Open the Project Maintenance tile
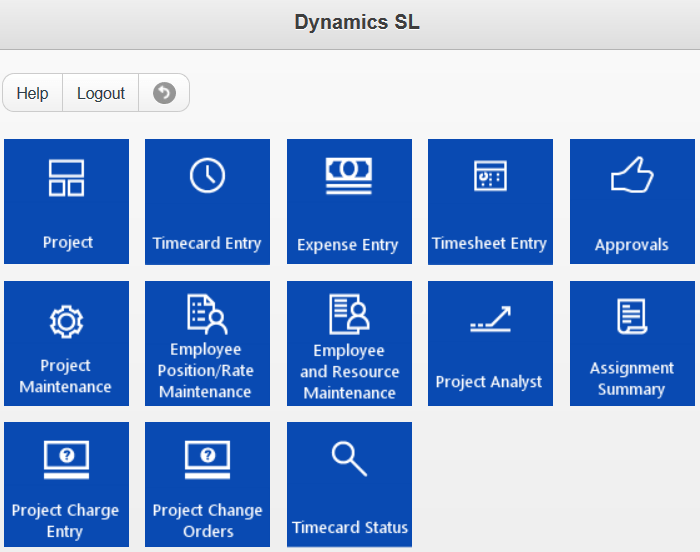The width and height of the screenshot is (700, 552). point(67,343)
